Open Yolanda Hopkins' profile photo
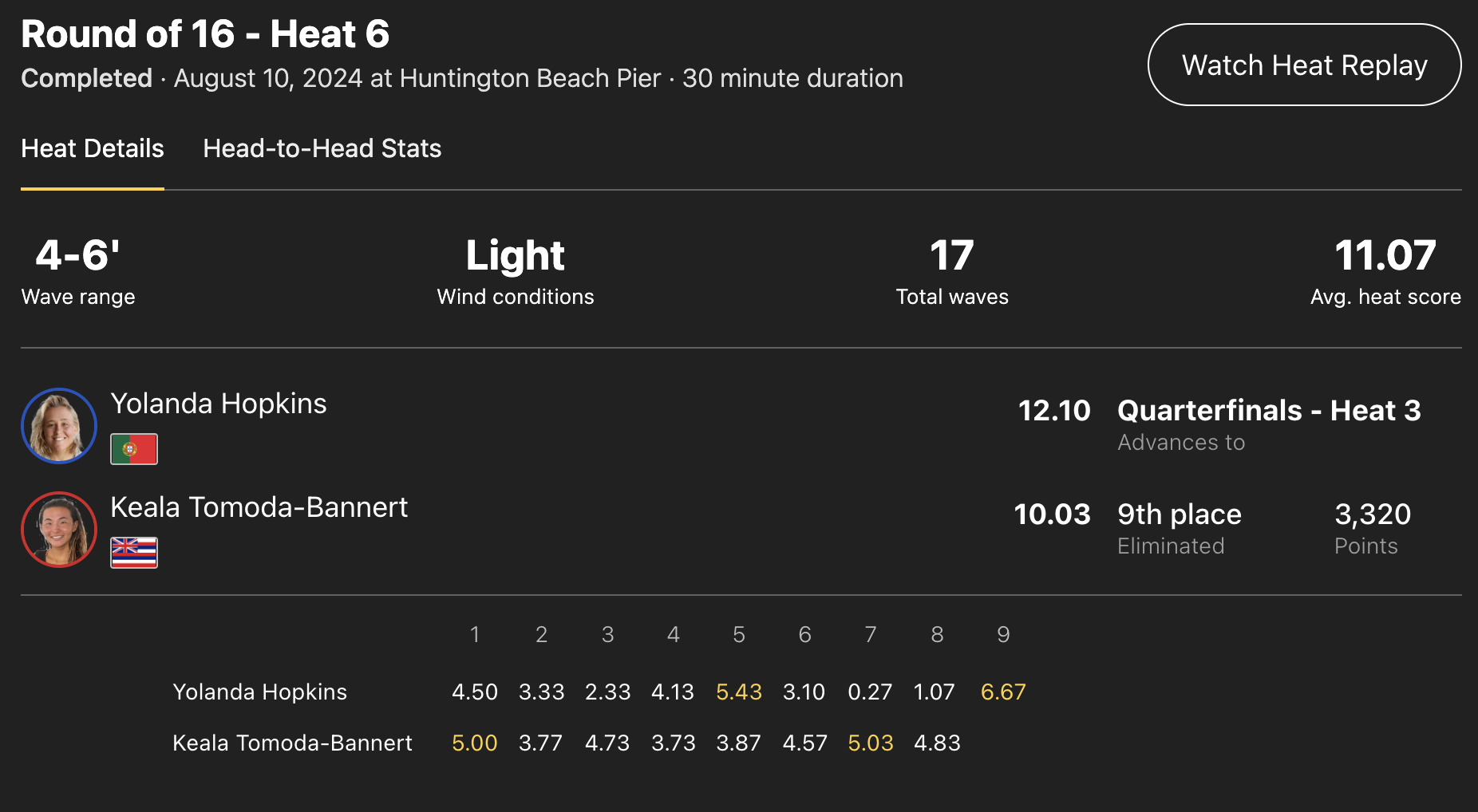The height and width of the screenshot is (812, 1478). 59,426
